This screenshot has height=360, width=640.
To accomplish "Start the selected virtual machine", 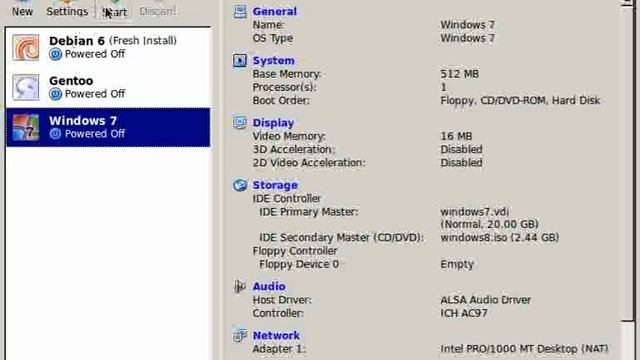I will coord(115,9).
